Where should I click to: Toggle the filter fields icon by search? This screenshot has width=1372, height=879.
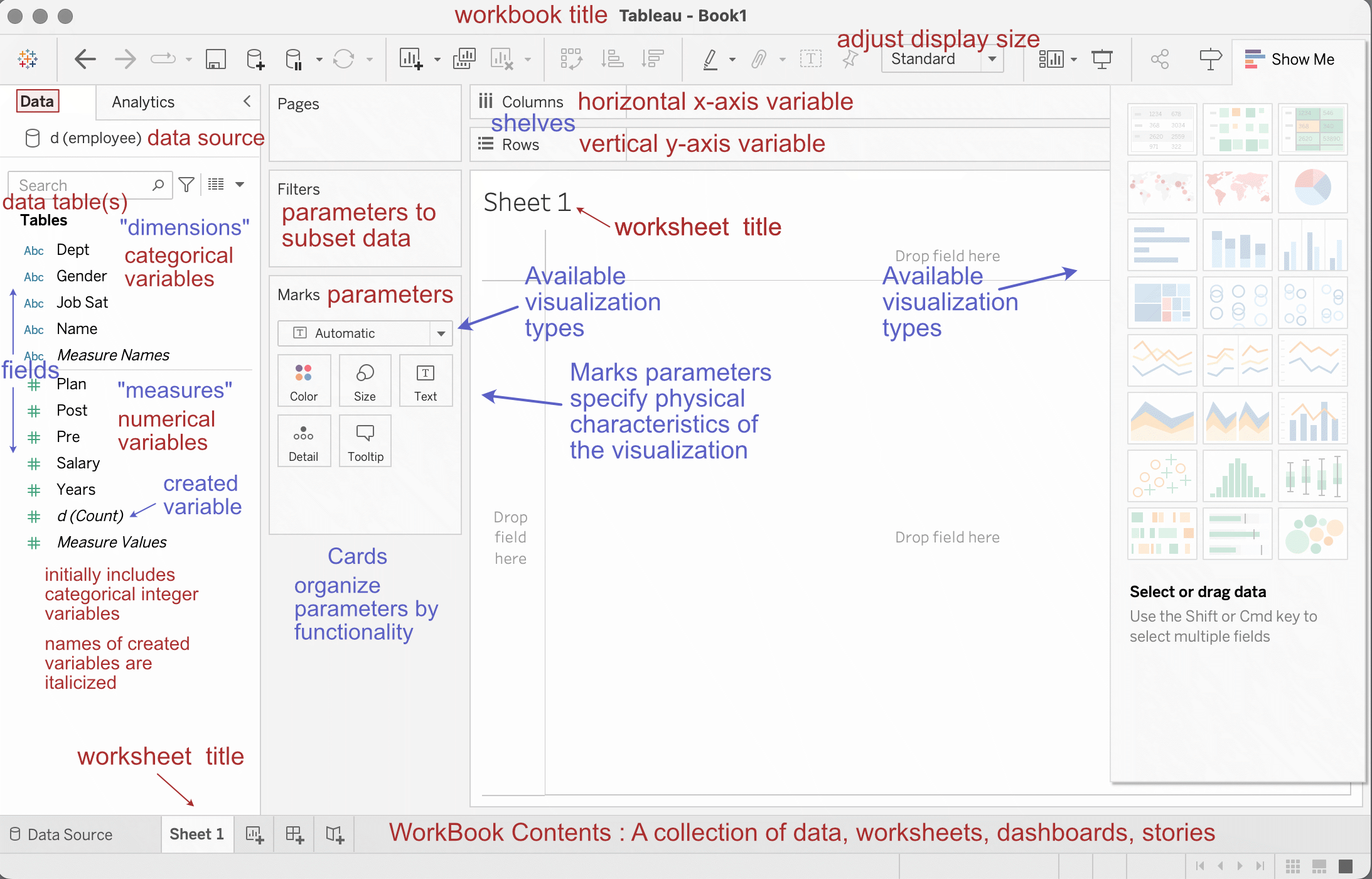click(x=186, y=185)
